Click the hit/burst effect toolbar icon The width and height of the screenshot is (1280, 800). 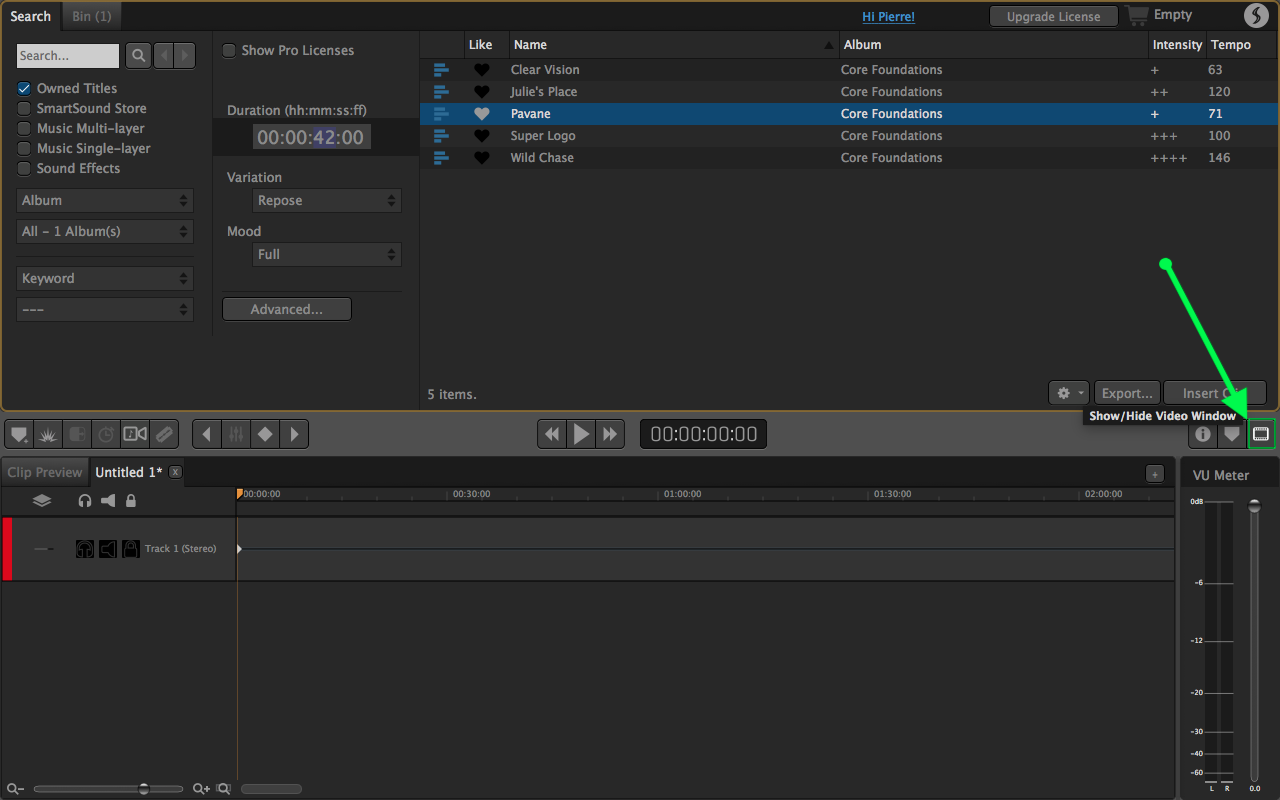point(48,434)
